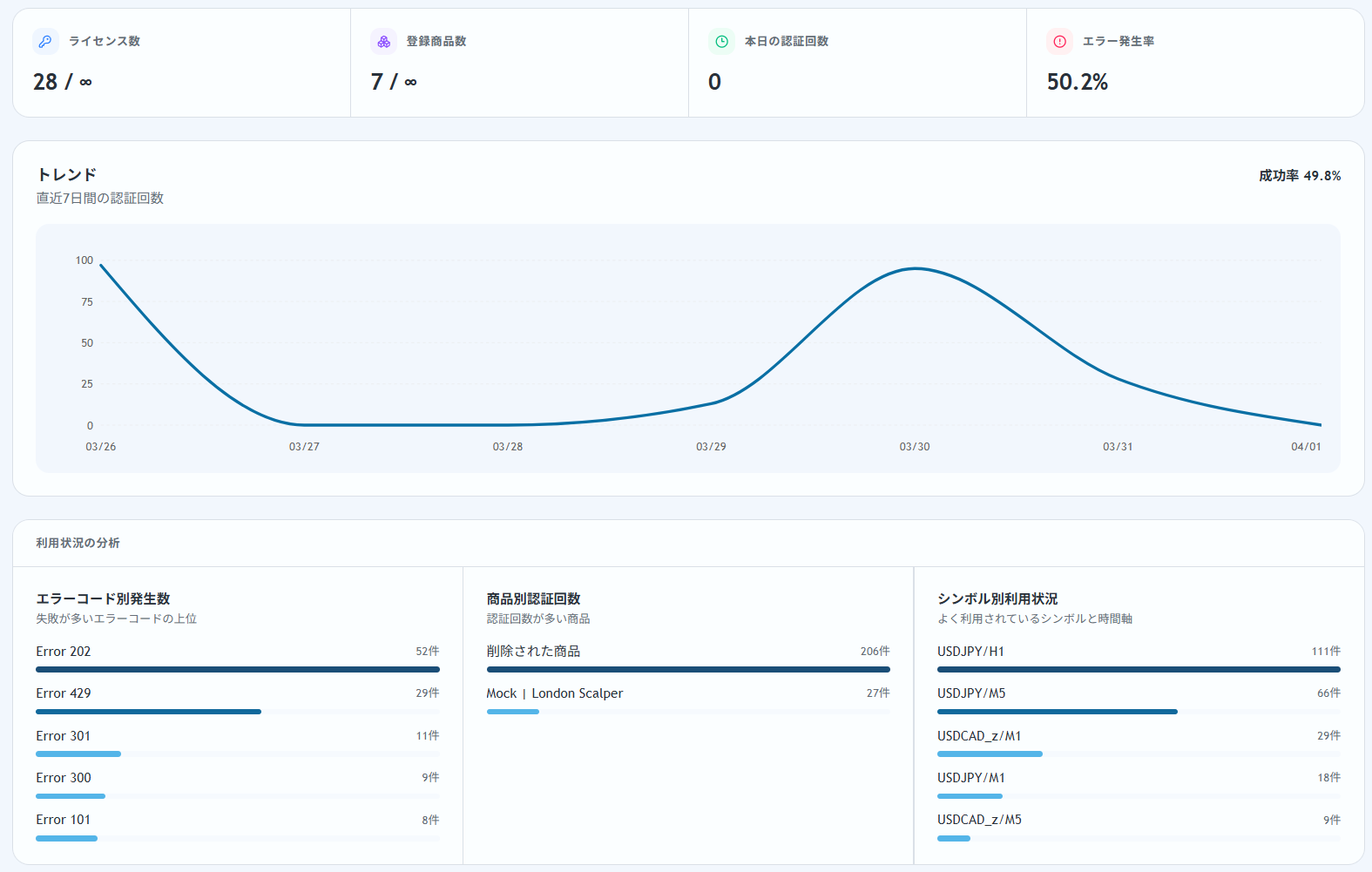Select the 削除された商品 row
The image size is (1372, 872).
533,652
